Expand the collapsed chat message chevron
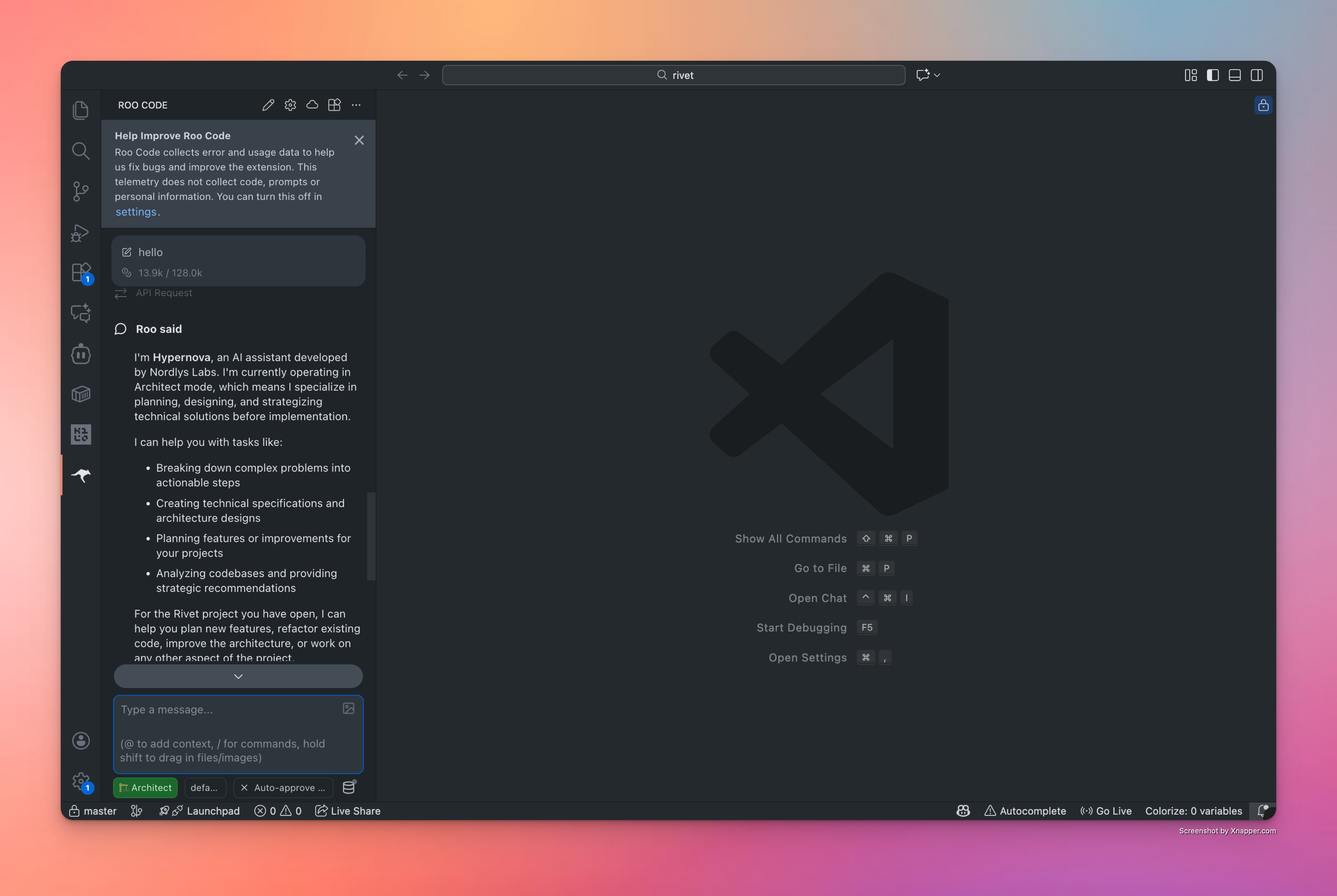Screen dimensions: 1337x896 (x=238, y=676)
